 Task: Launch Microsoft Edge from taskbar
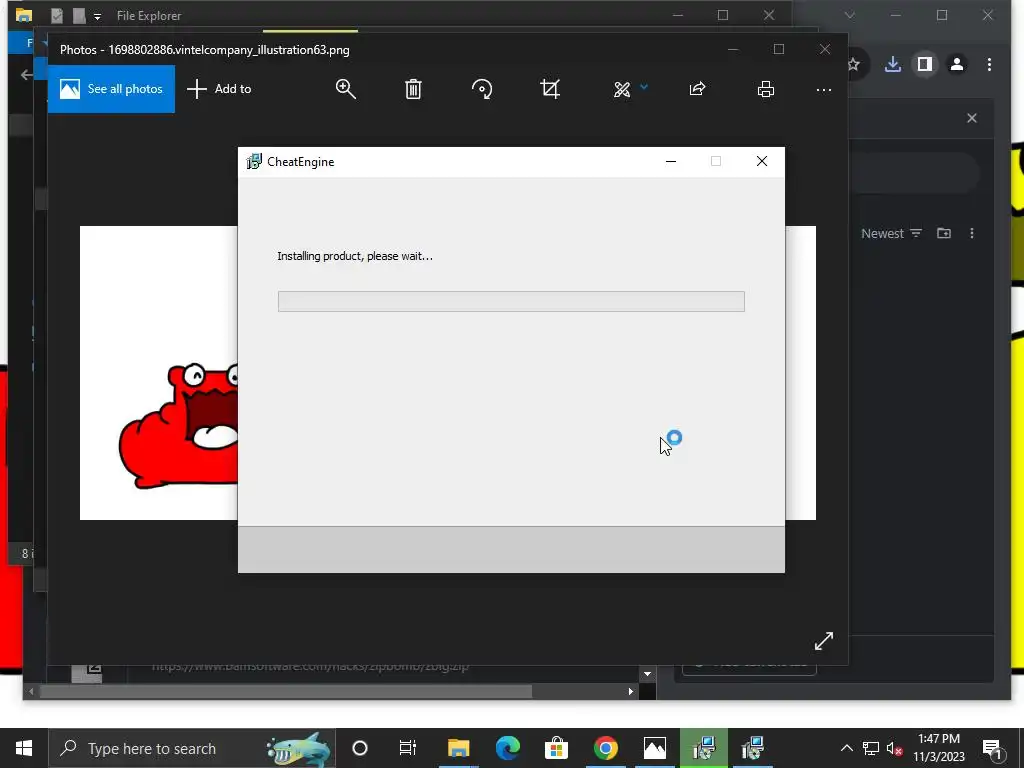[507, 748]
